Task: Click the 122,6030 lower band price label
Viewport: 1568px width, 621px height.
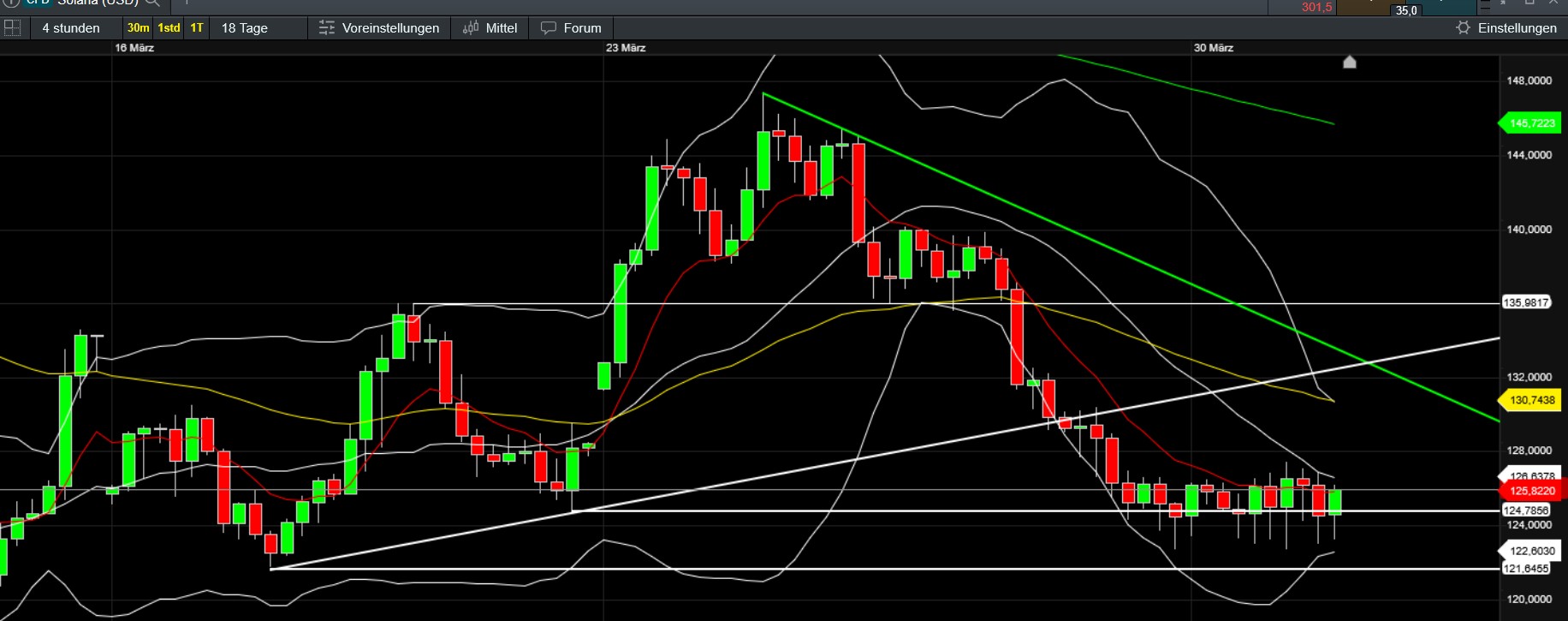Action: 1530,551
